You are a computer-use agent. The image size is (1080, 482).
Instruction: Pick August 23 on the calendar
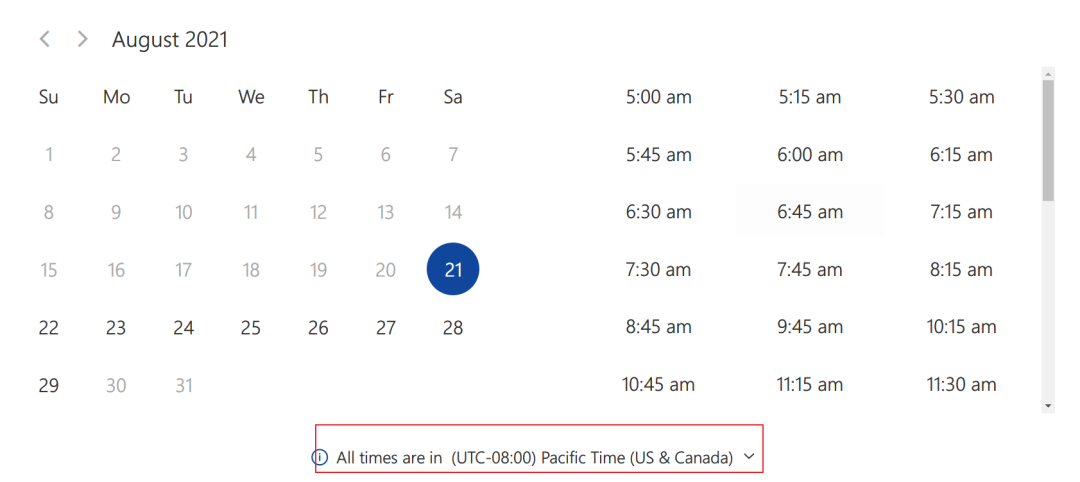[116, 328]
